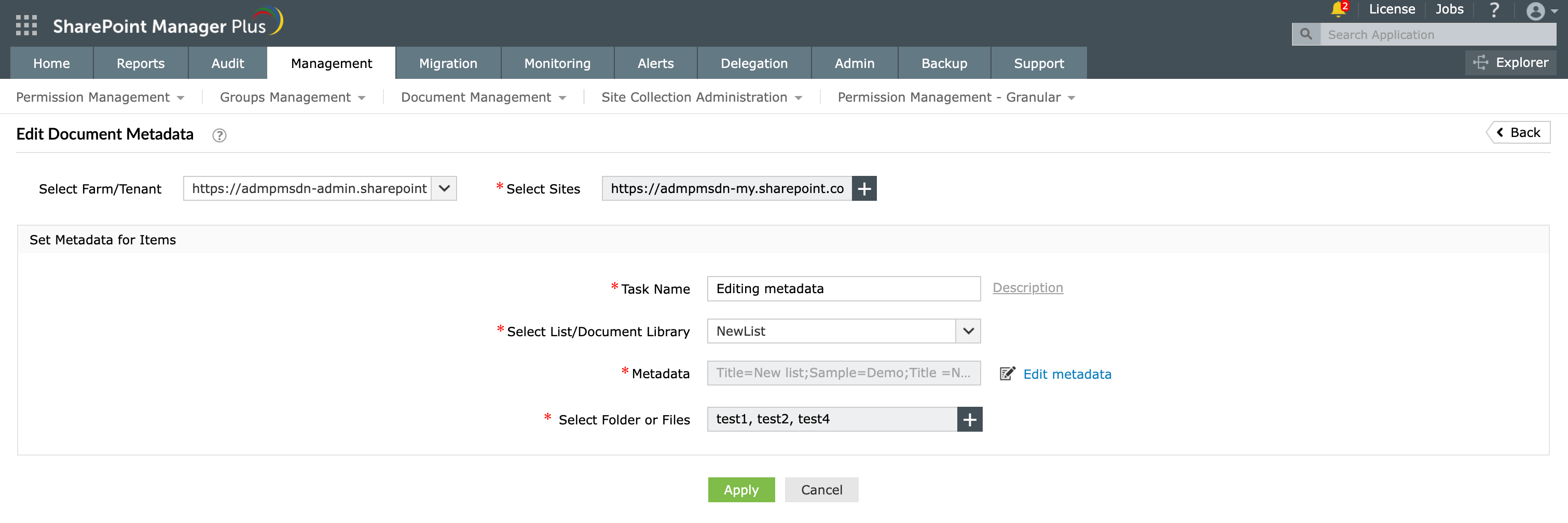Click the green Apply button

click(741, 490)
